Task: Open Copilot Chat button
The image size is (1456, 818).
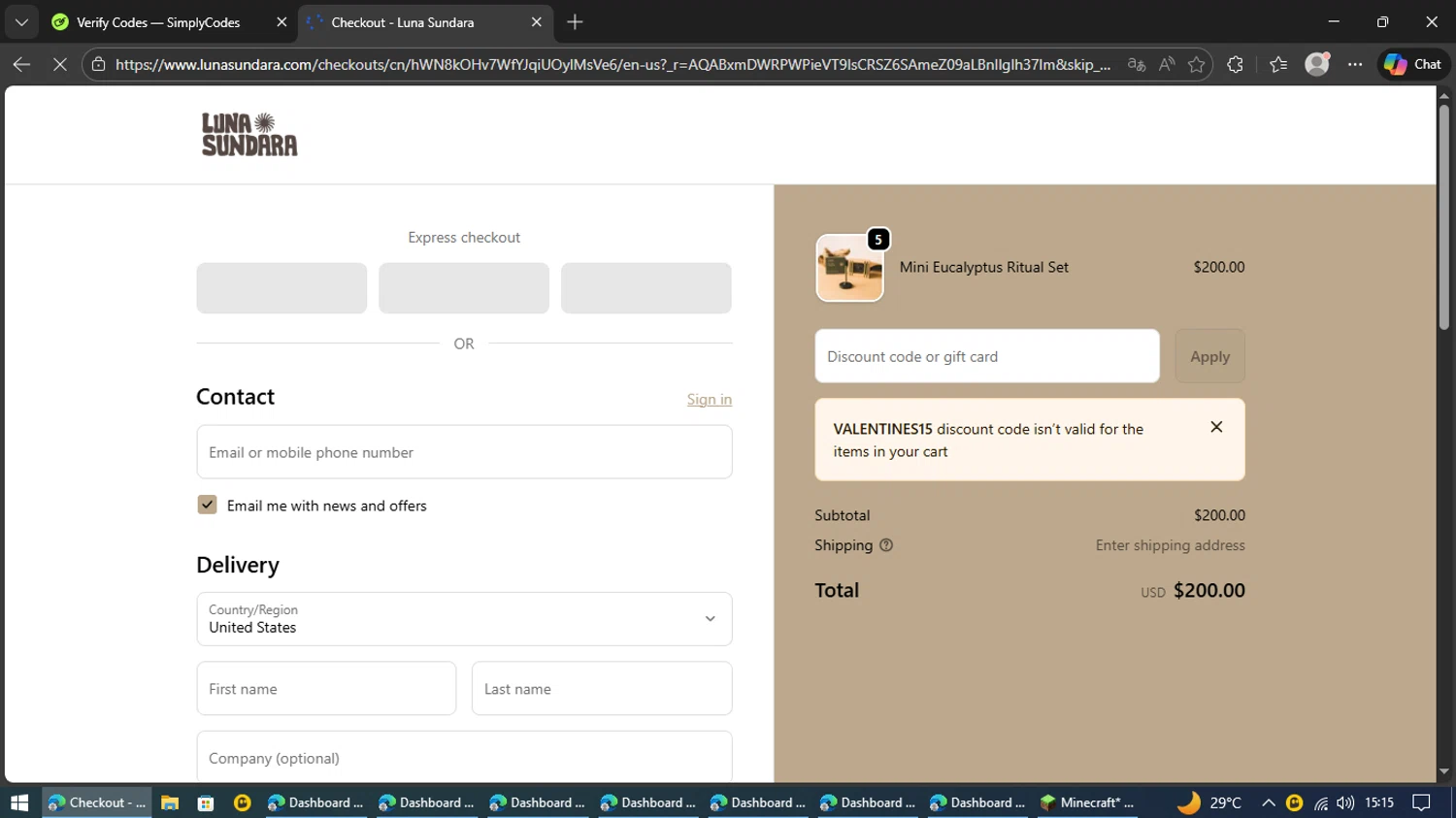Action: click(x=1413, y=64)
